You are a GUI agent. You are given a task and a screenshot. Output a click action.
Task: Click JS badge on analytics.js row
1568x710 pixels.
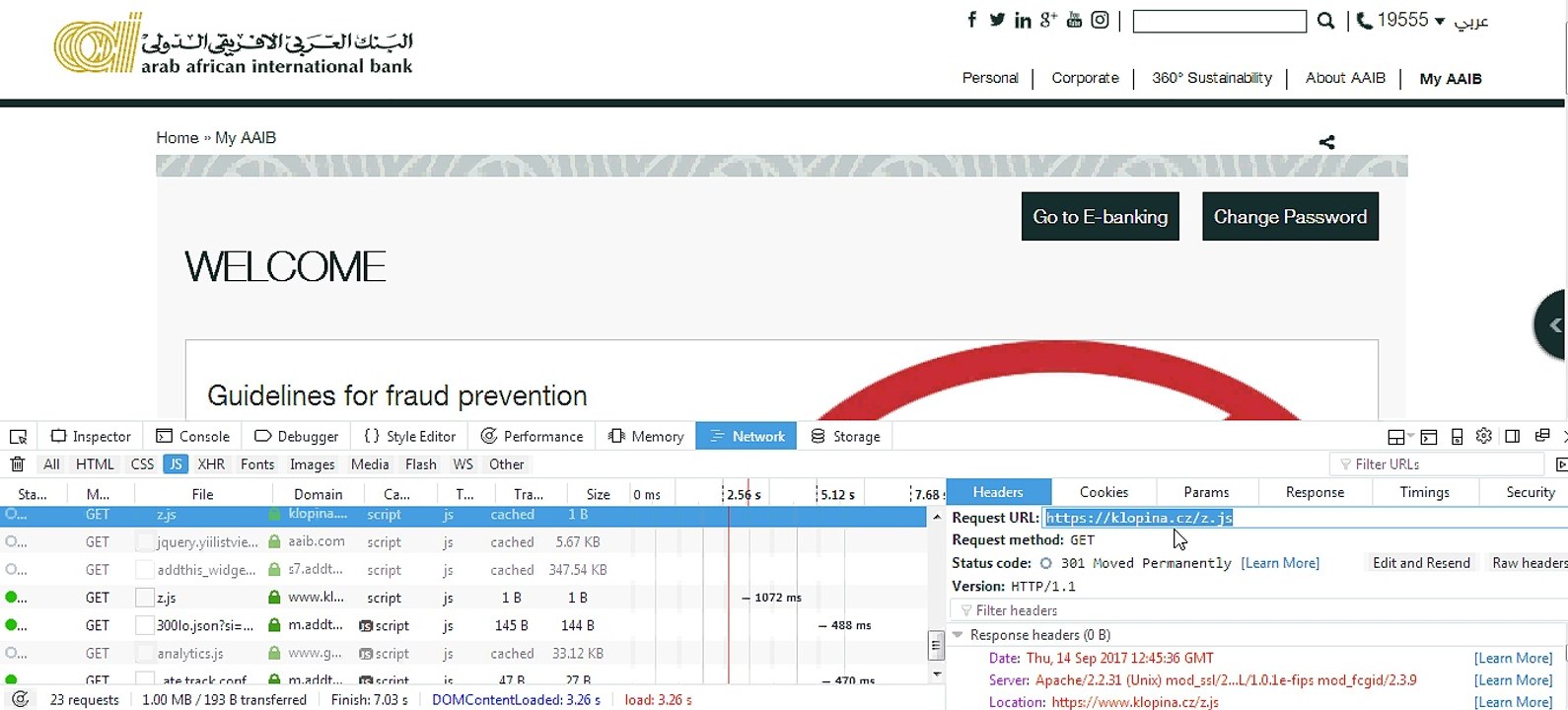[x=365, y=654]
